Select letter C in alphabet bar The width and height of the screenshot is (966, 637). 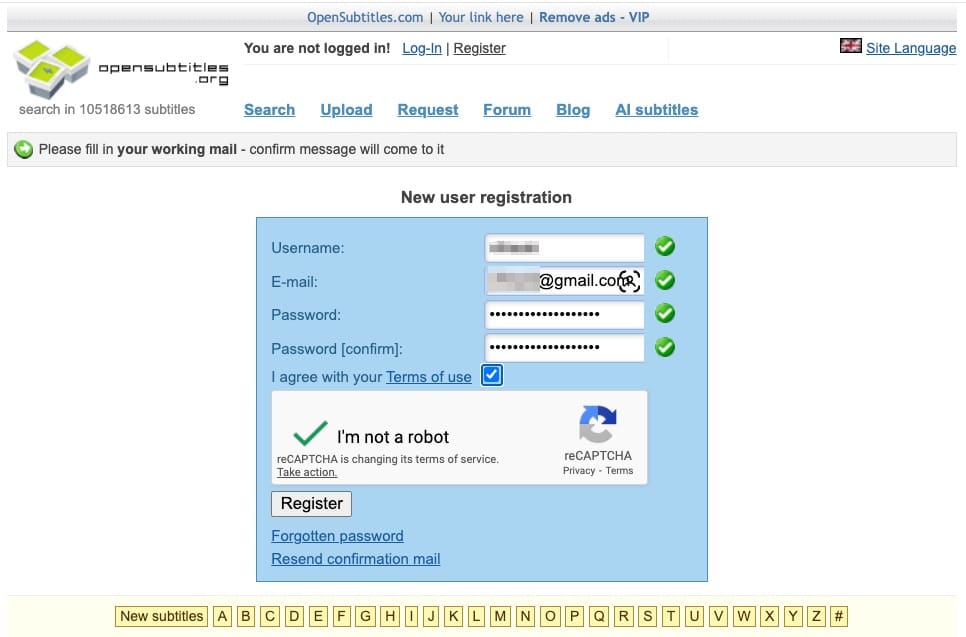click(270, 616)
